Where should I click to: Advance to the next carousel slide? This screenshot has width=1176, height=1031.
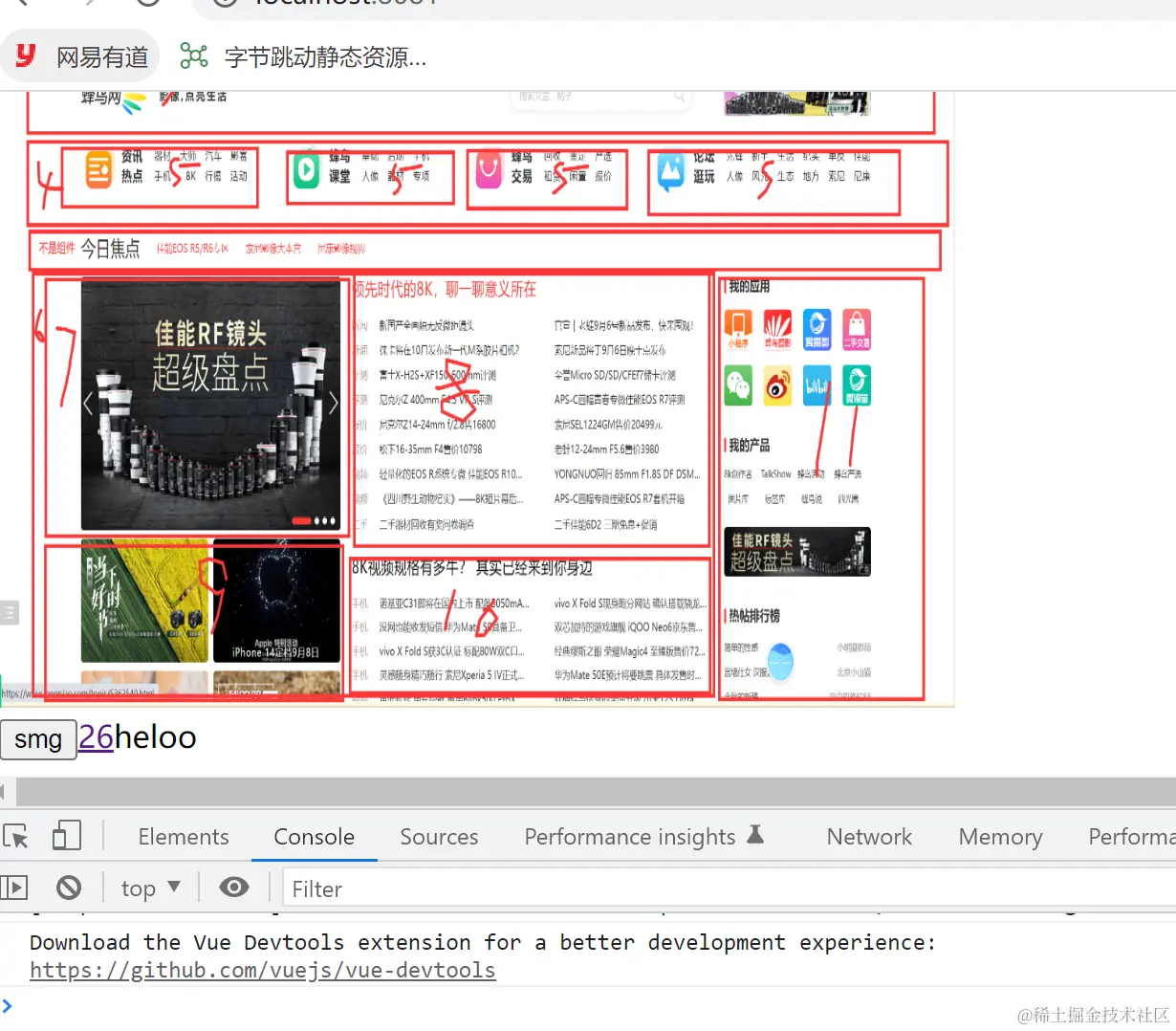(x=334, y=403)
